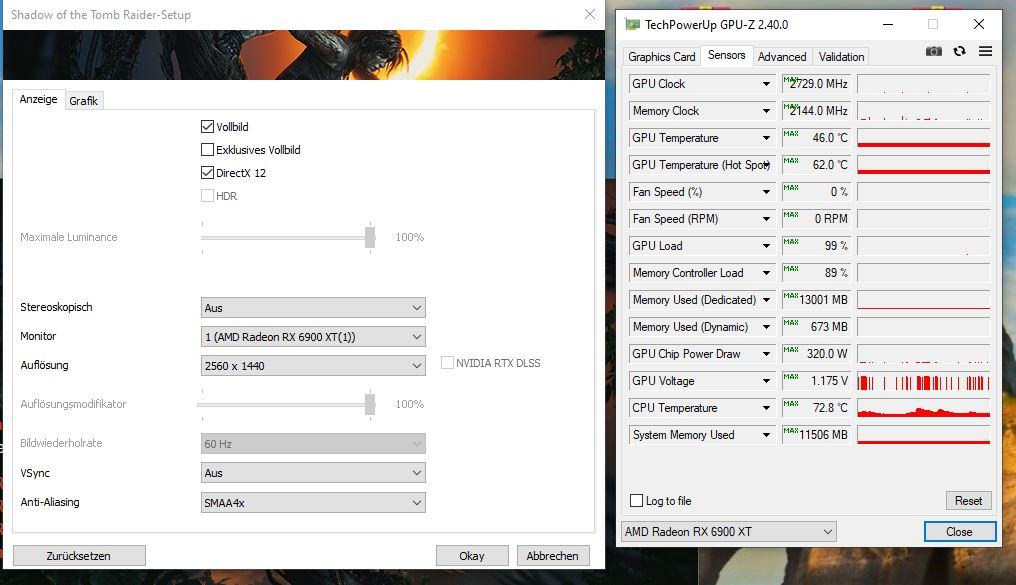
Task: Click the GPU Voltage sensor graph
Action: tap(923, 382)
